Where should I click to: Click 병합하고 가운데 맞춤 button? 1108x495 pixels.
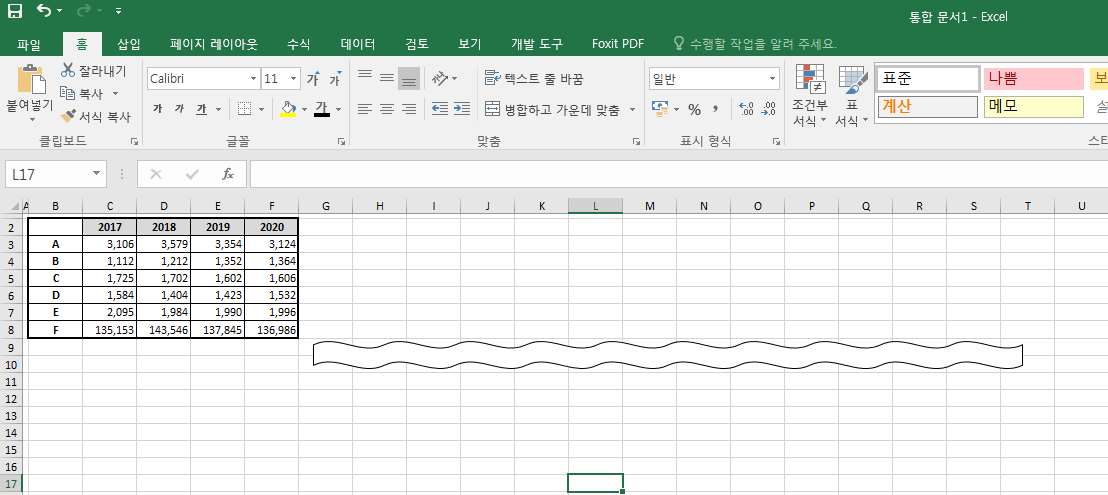(x=553, y=109)
